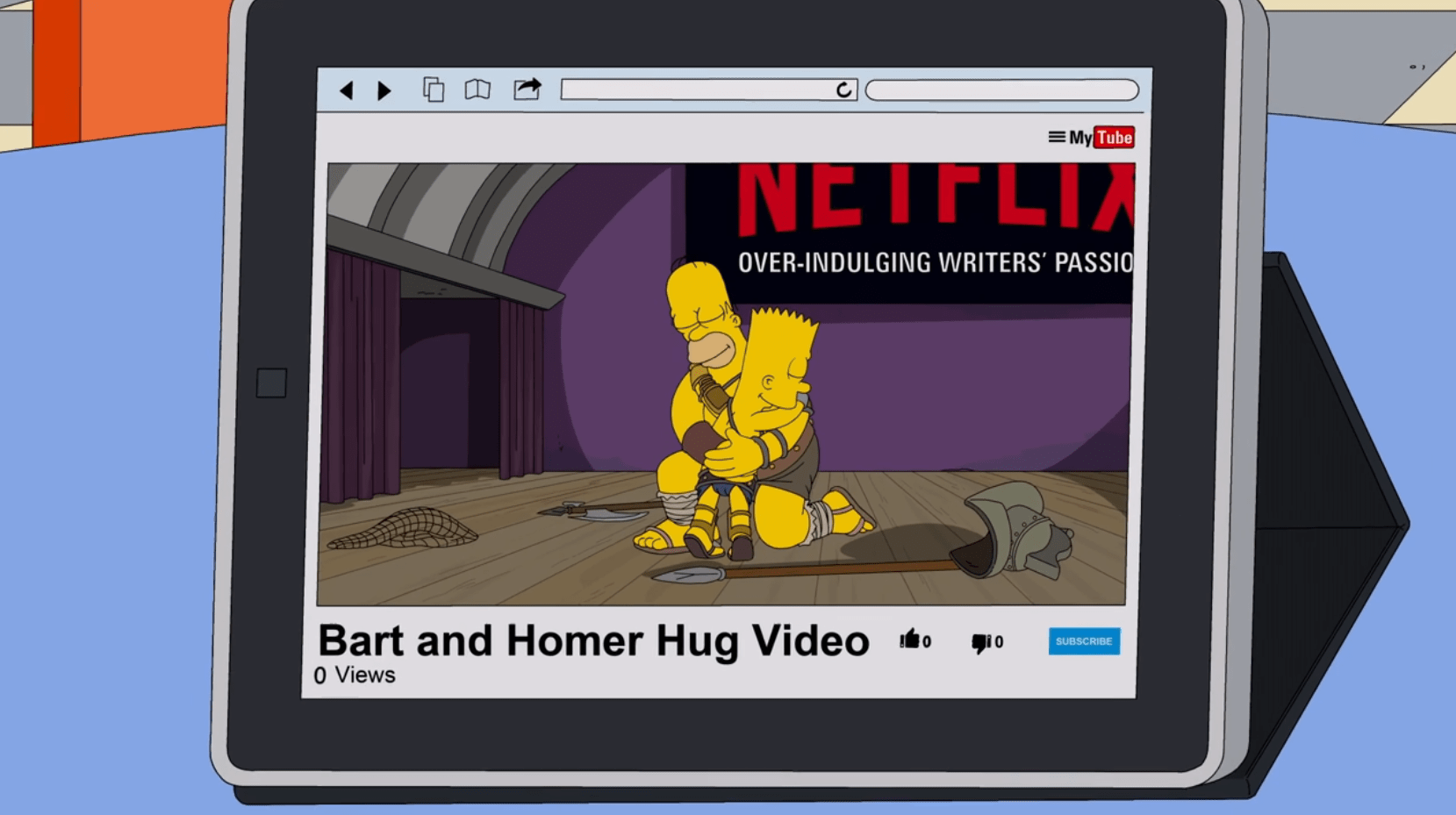Open the MyTube hamburger menu

1057,137
